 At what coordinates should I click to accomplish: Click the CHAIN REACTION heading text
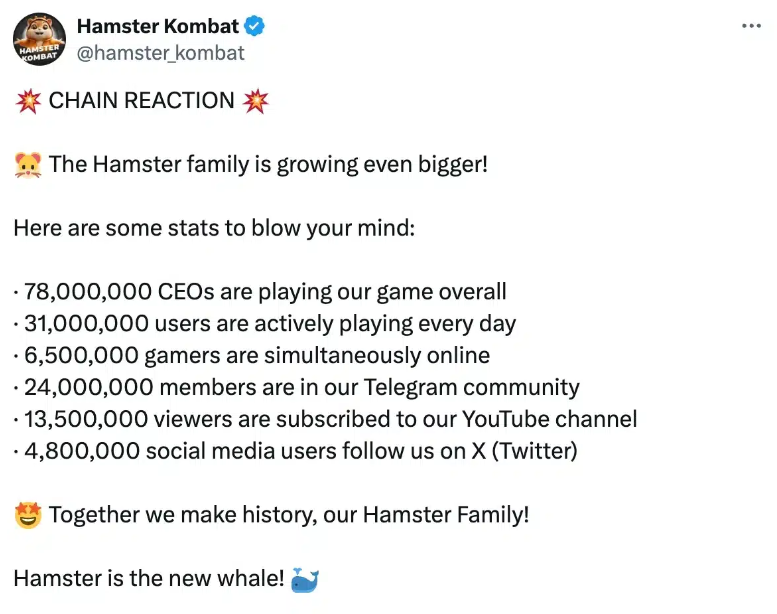[x=141, y=101]
